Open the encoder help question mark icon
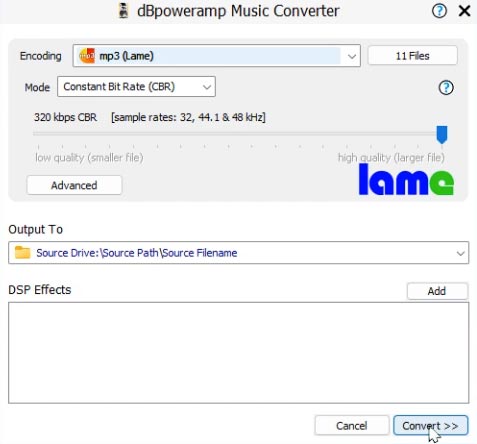The width and height of the screenshot is (477, 444). point(446,88)
